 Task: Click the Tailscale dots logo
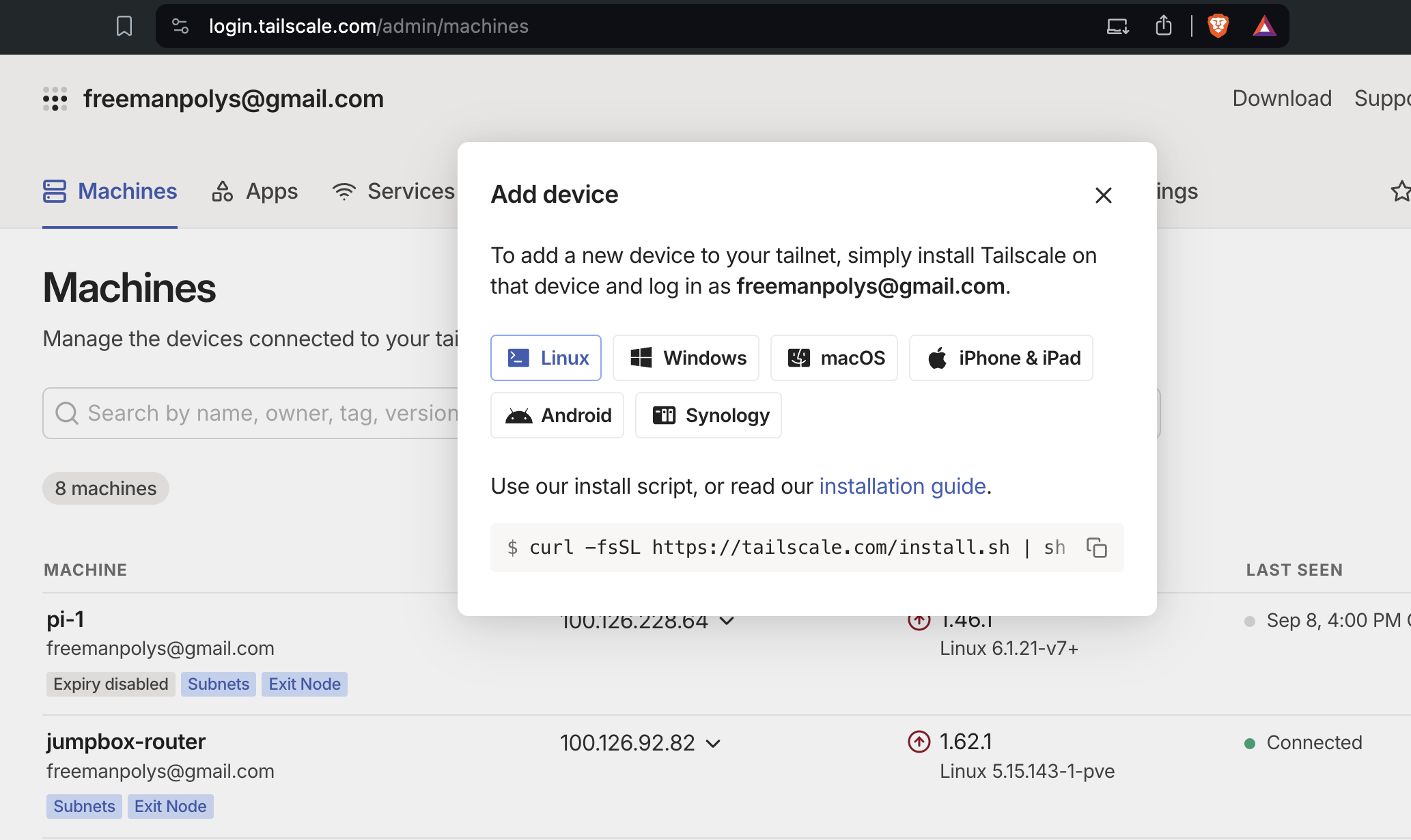[x=55, y=99]
